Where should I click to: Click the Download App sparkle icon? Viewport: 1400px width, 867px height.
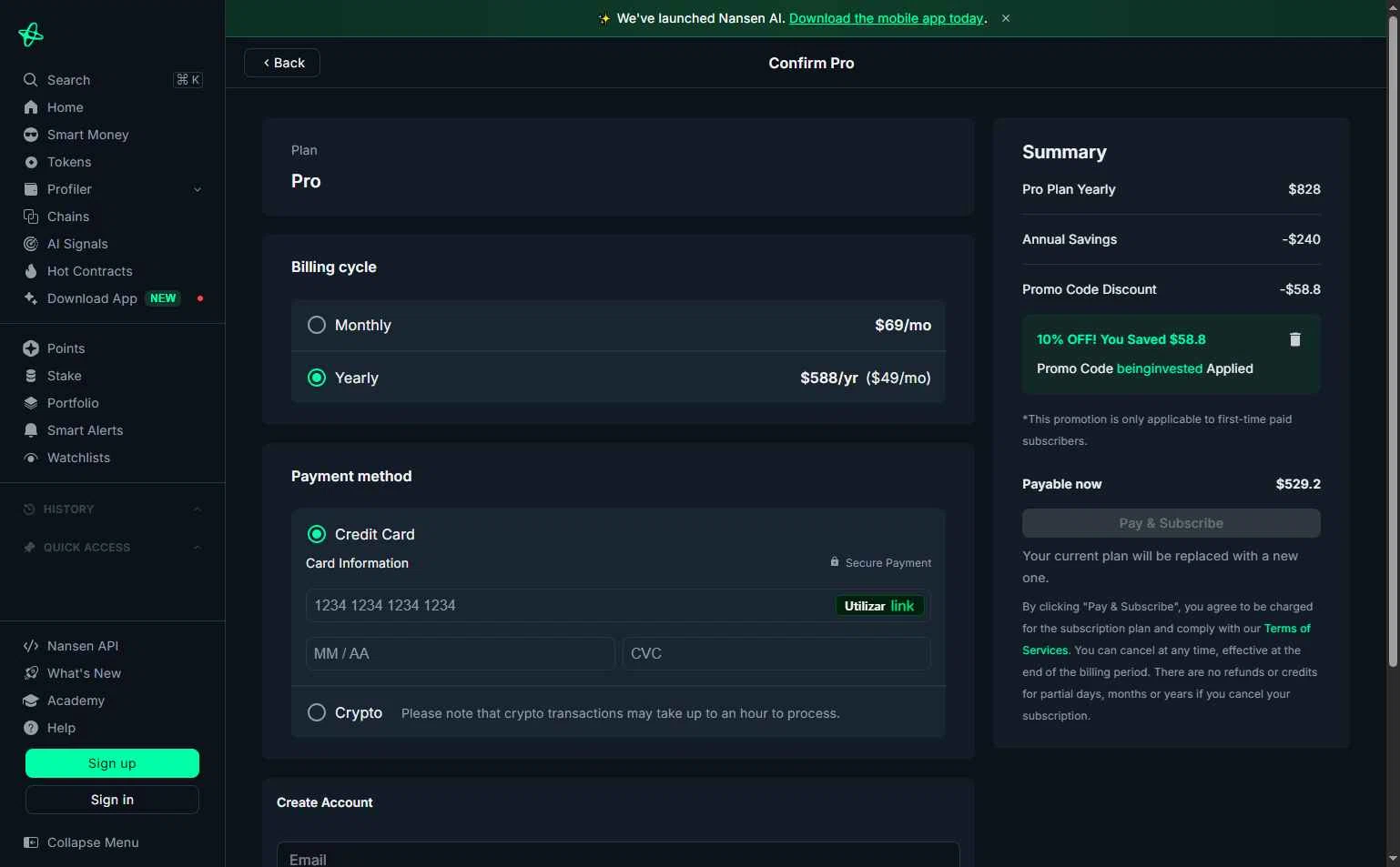tap(31, 298)
